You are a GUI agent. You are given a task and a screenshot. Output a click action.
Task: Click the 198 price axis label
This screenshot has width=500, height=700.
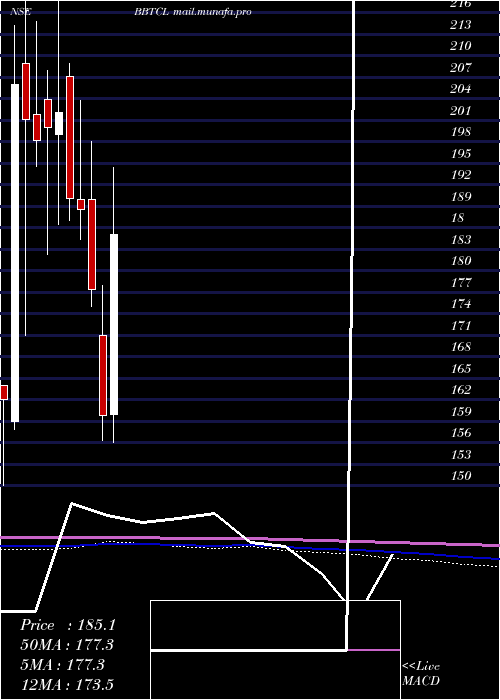[x=461, y=132]
